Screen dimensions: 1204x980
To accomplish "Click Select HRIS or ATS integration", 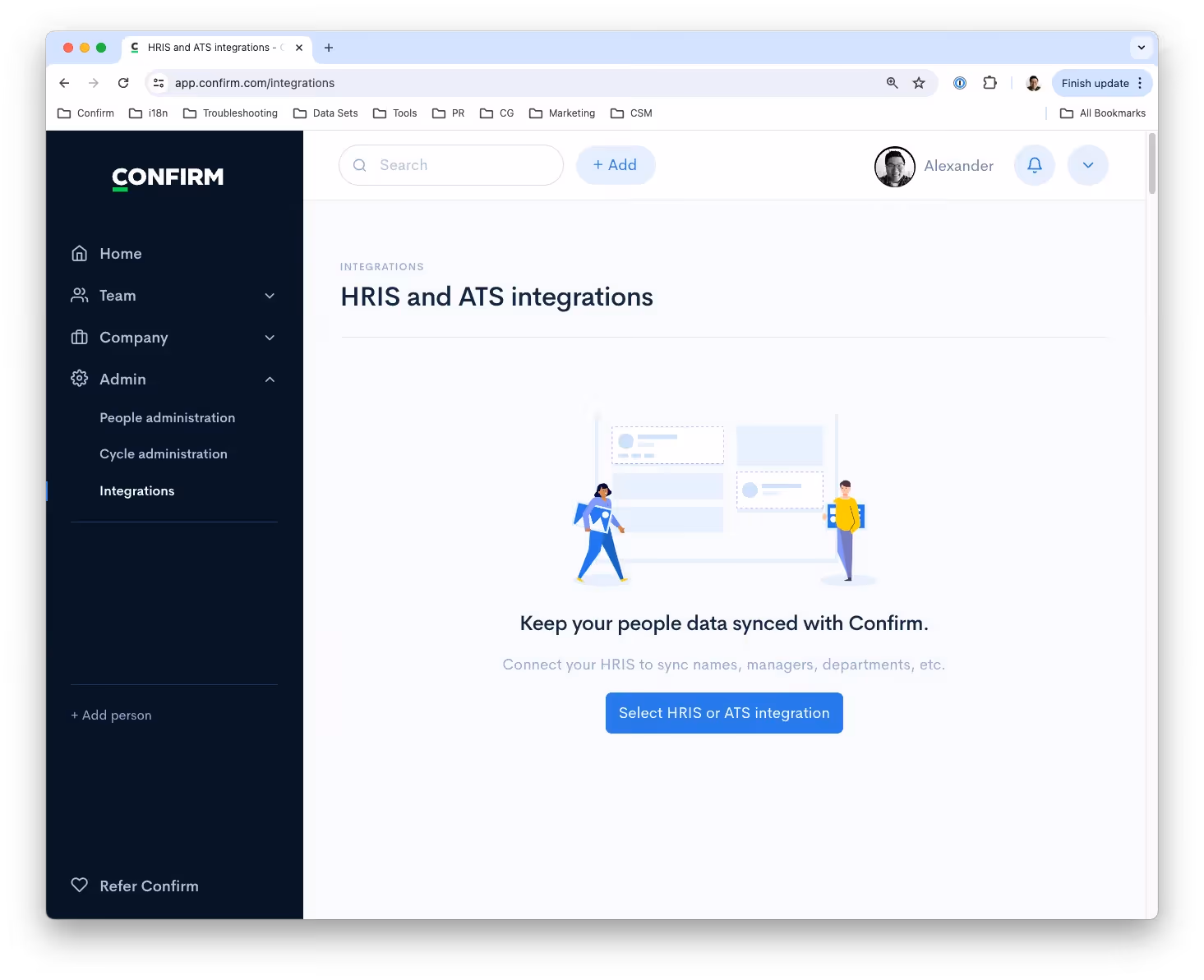I will pos(724,713).
